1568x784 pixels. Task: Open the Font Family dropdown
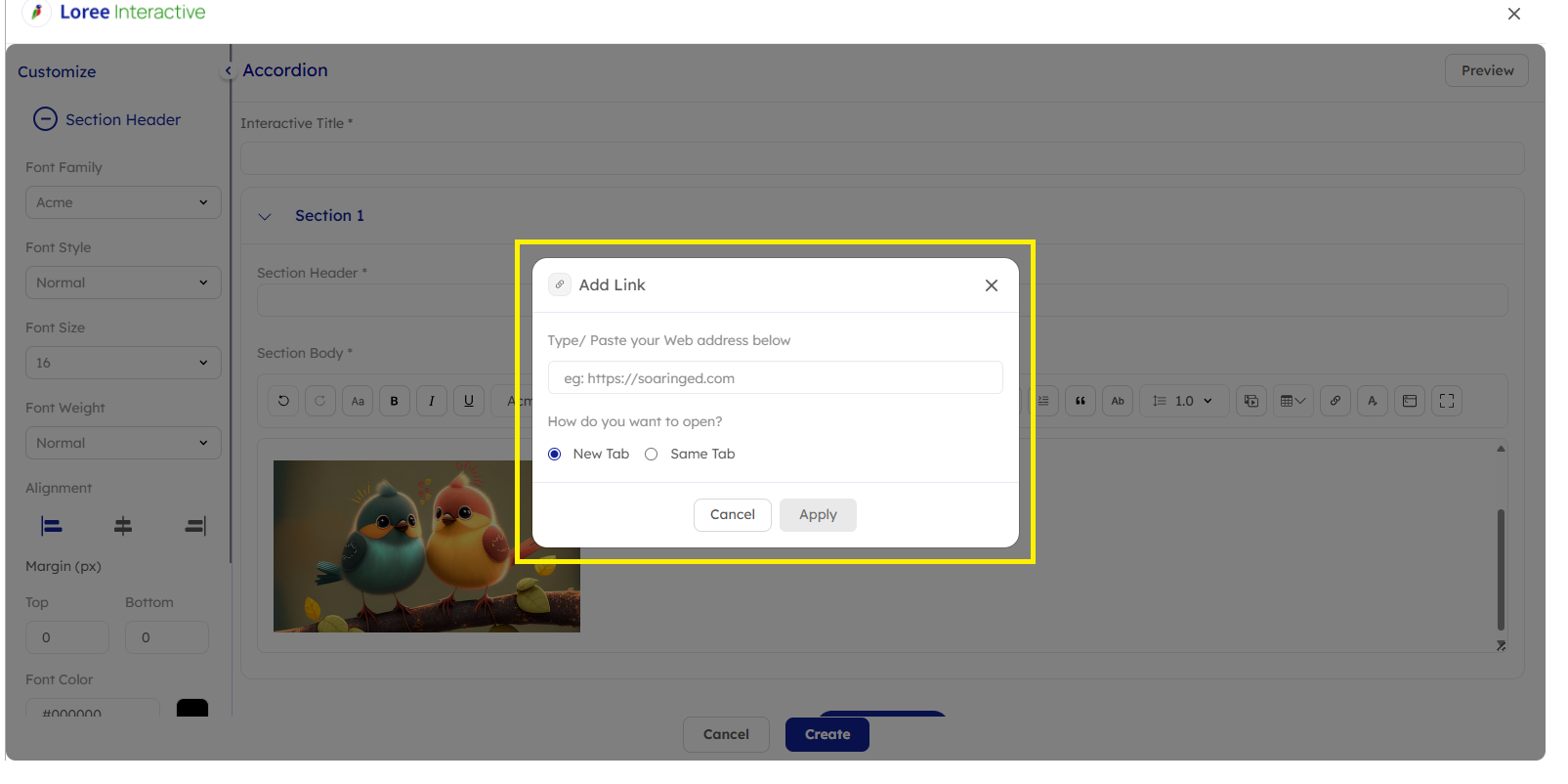point(123,202)
